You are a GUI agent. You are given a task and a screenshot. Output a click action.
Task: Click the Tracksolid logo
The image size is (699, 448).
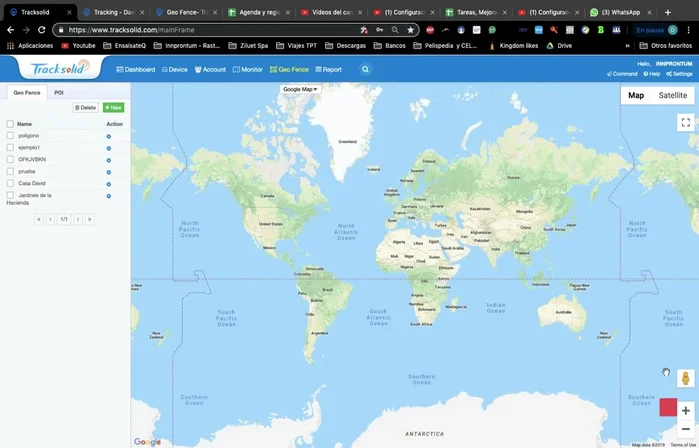60,68
